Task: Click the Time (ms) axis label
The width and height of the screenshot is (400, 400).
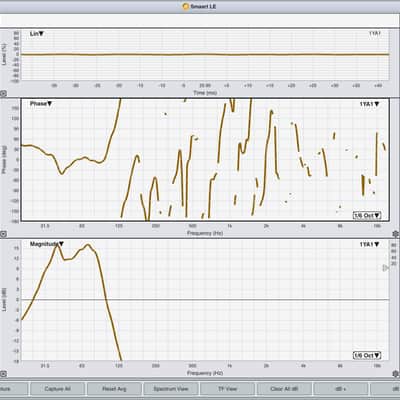Action: coord(205,93)
